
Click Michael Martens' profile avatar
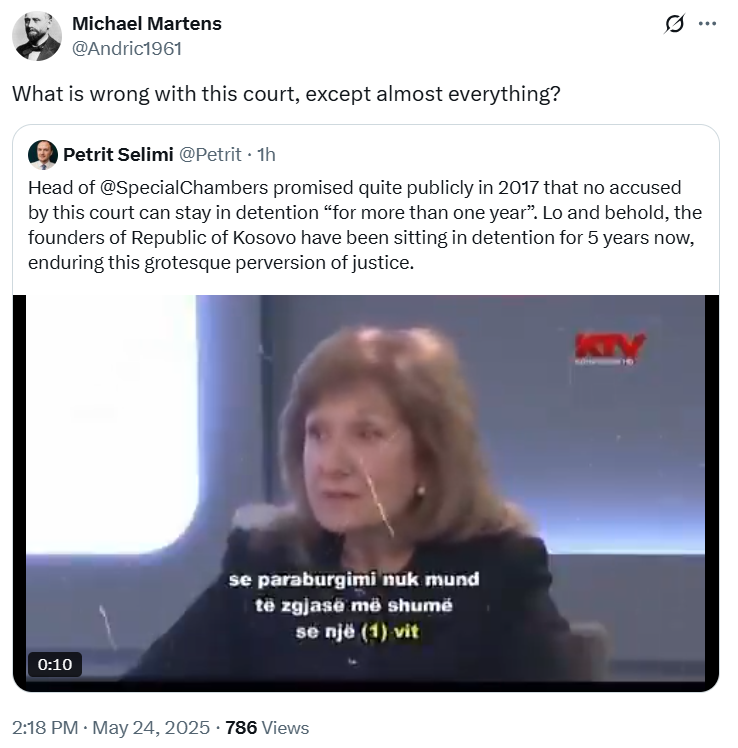pyautogui.click(x=36, y=36)
